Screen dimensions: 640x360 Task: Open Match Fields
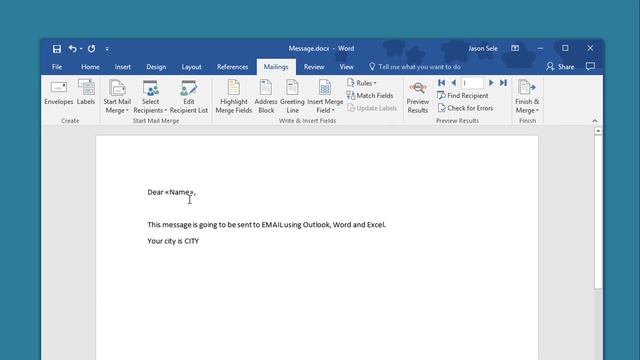(x=370, y=96)
